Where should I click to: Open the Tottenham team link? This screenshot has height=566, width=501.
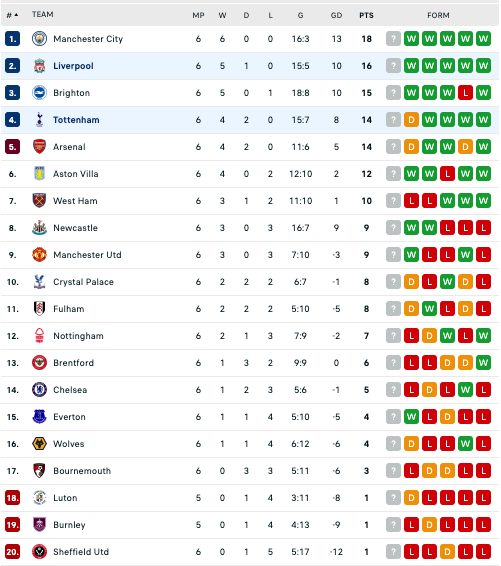coord(76,120)
